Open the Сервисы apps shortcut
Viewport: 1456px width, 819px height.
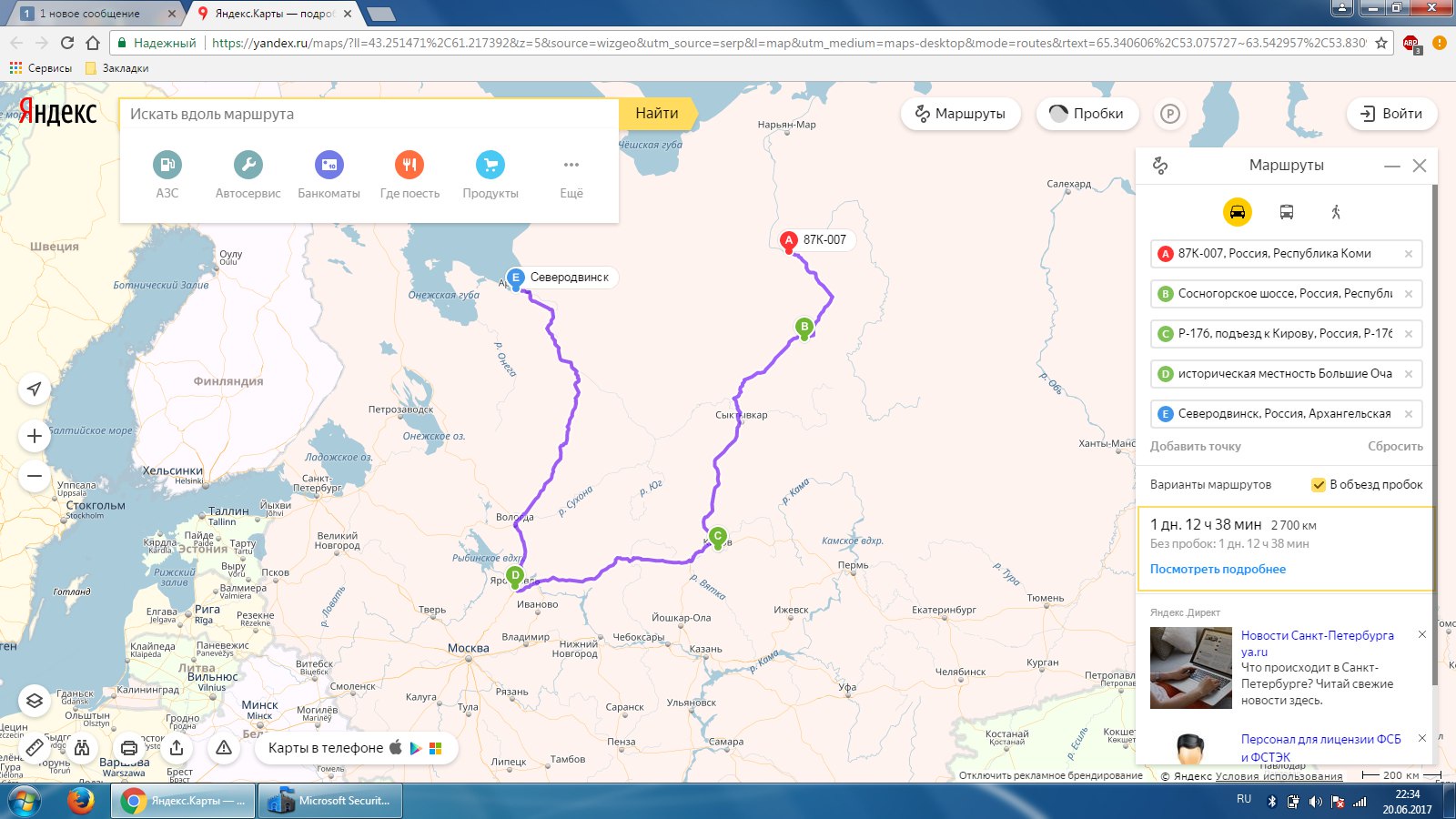(x=41, y=68)
